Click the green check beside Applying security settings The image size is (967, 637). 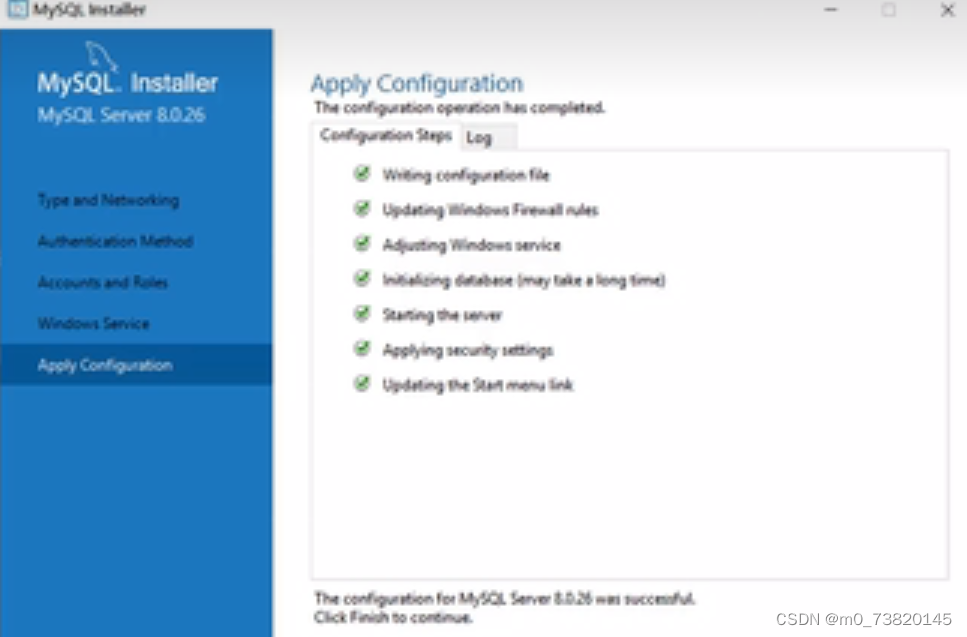click(362, 350)
